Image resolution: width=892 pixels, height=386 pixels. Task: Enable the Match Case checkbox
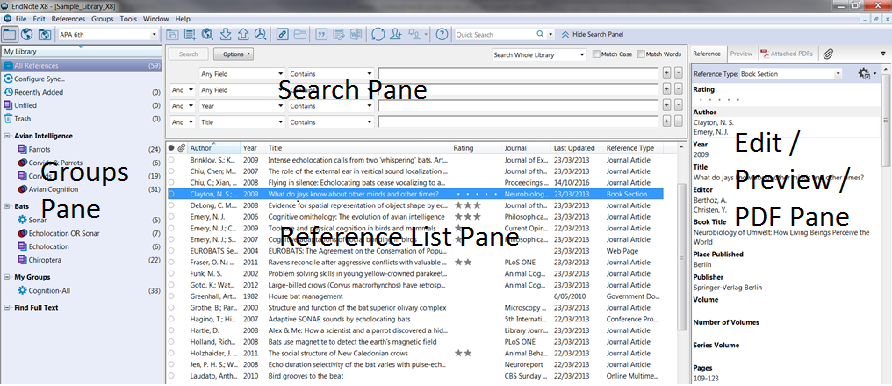[x=597, y=55]
